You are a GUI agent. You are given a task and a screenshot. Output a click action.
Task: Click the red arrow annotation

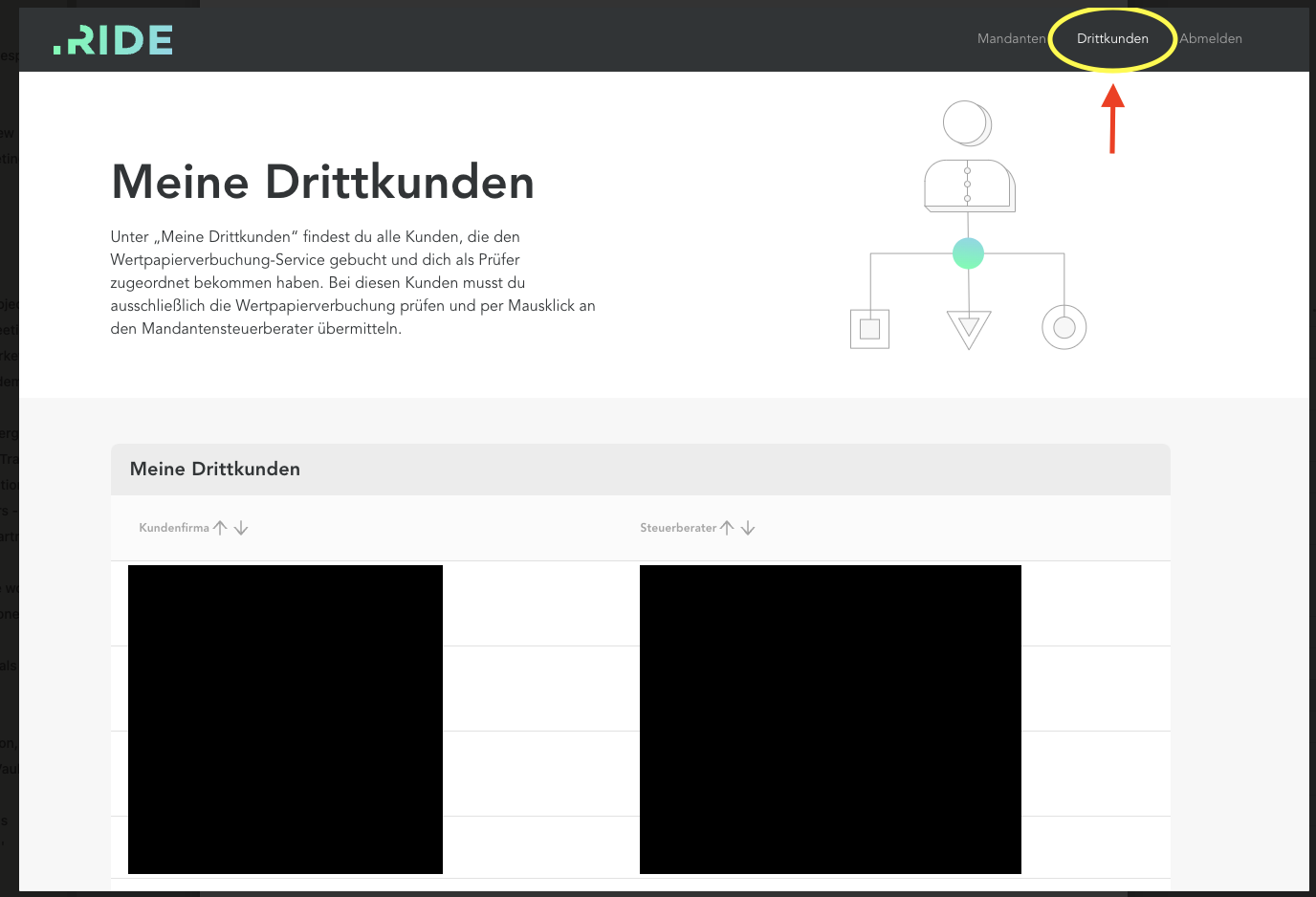click(x=1112, y=120)
